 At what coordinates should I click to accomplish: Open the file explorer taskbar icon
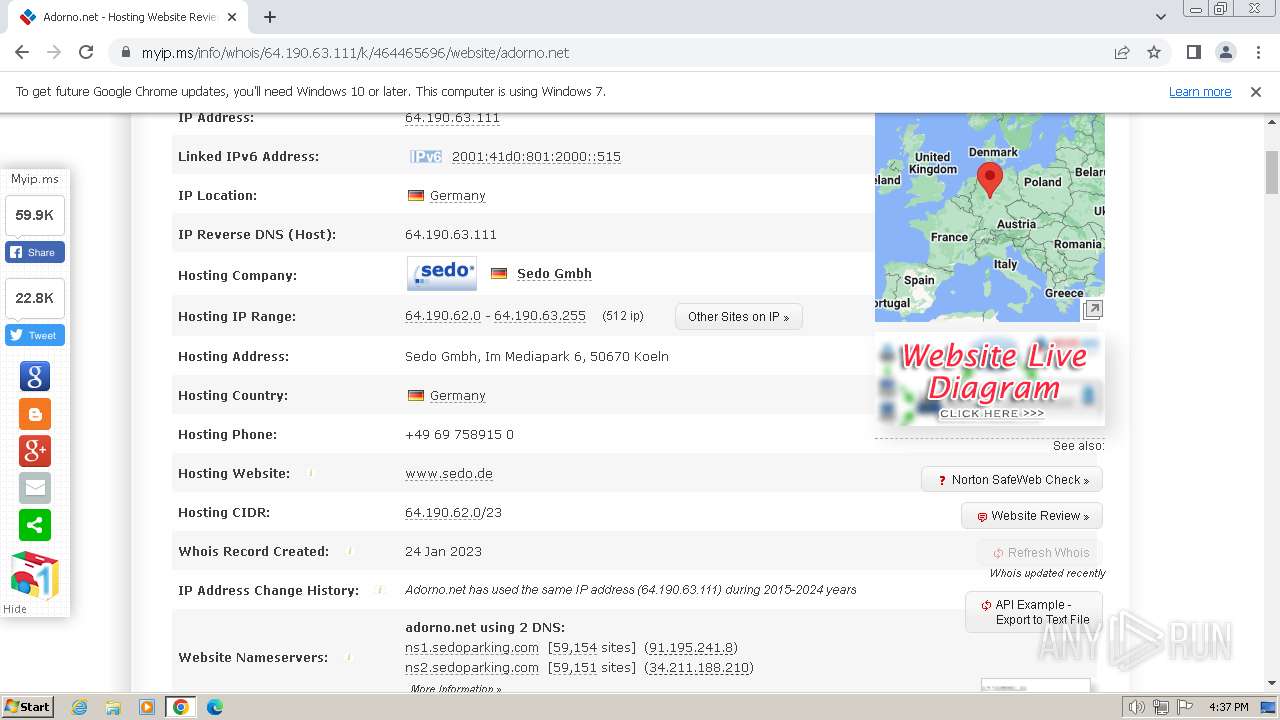[x=113, y=707]
